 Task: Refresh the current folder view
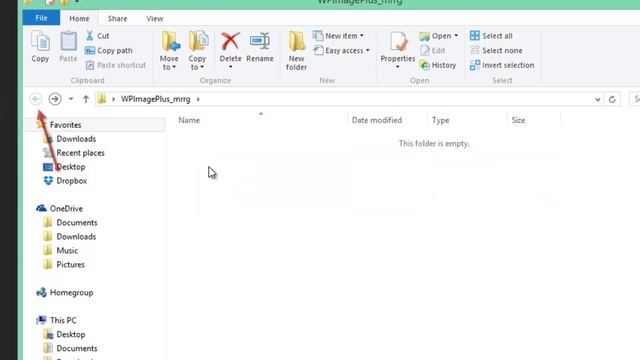coord(612,100)
